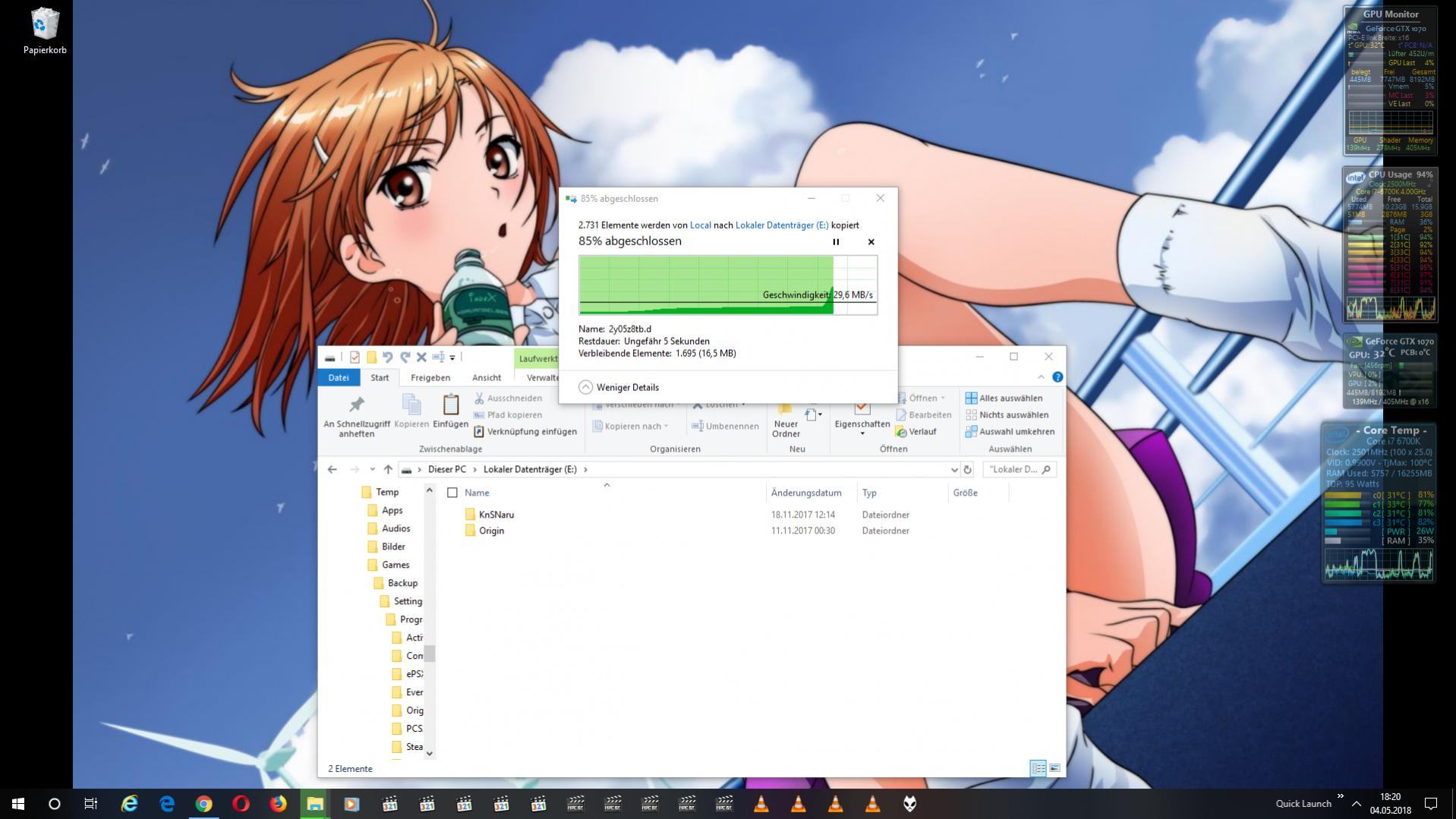
Task: Click Ausschneiden scissors button
Action: pos(507,398)
